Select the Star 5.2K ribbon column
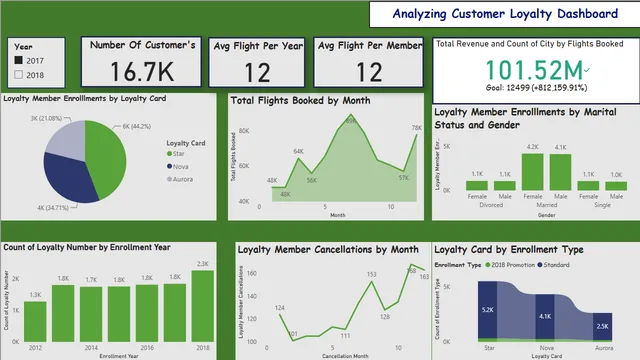Screen dimensions: 640x360 pos(487,311)
